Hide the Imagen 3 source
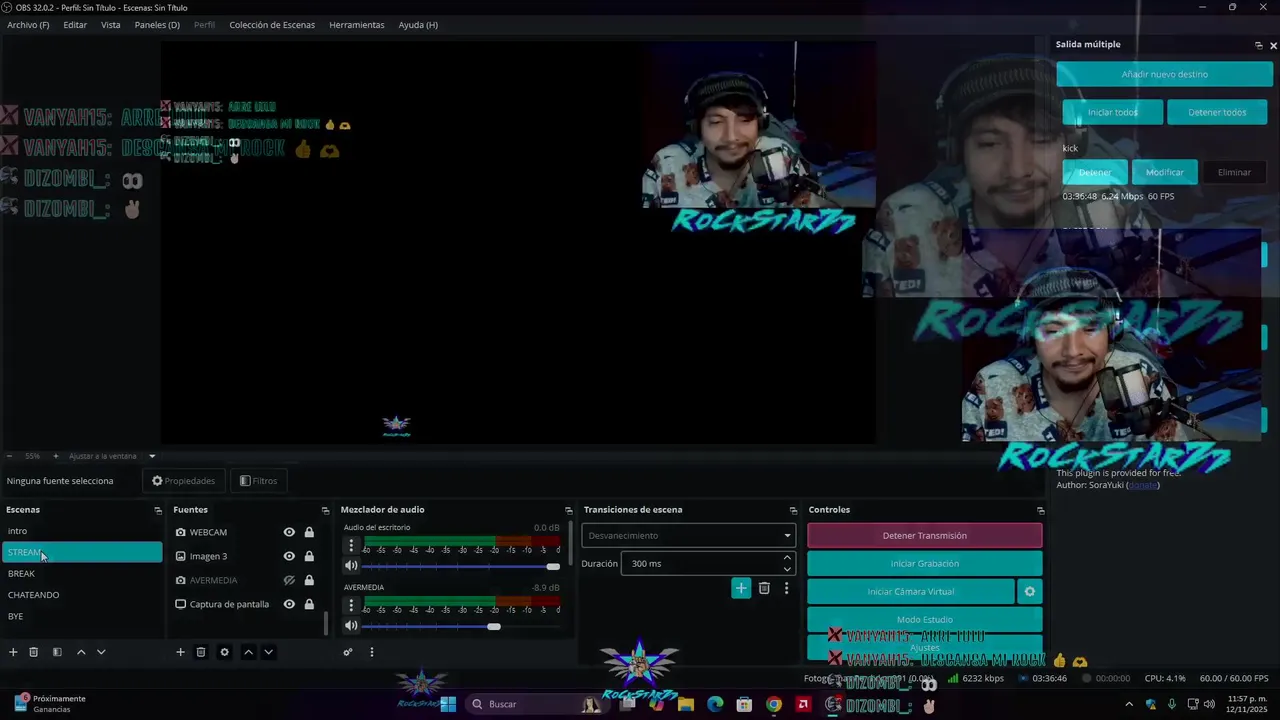The height and width of the screenshot is (720, 1280). [289, 556]
